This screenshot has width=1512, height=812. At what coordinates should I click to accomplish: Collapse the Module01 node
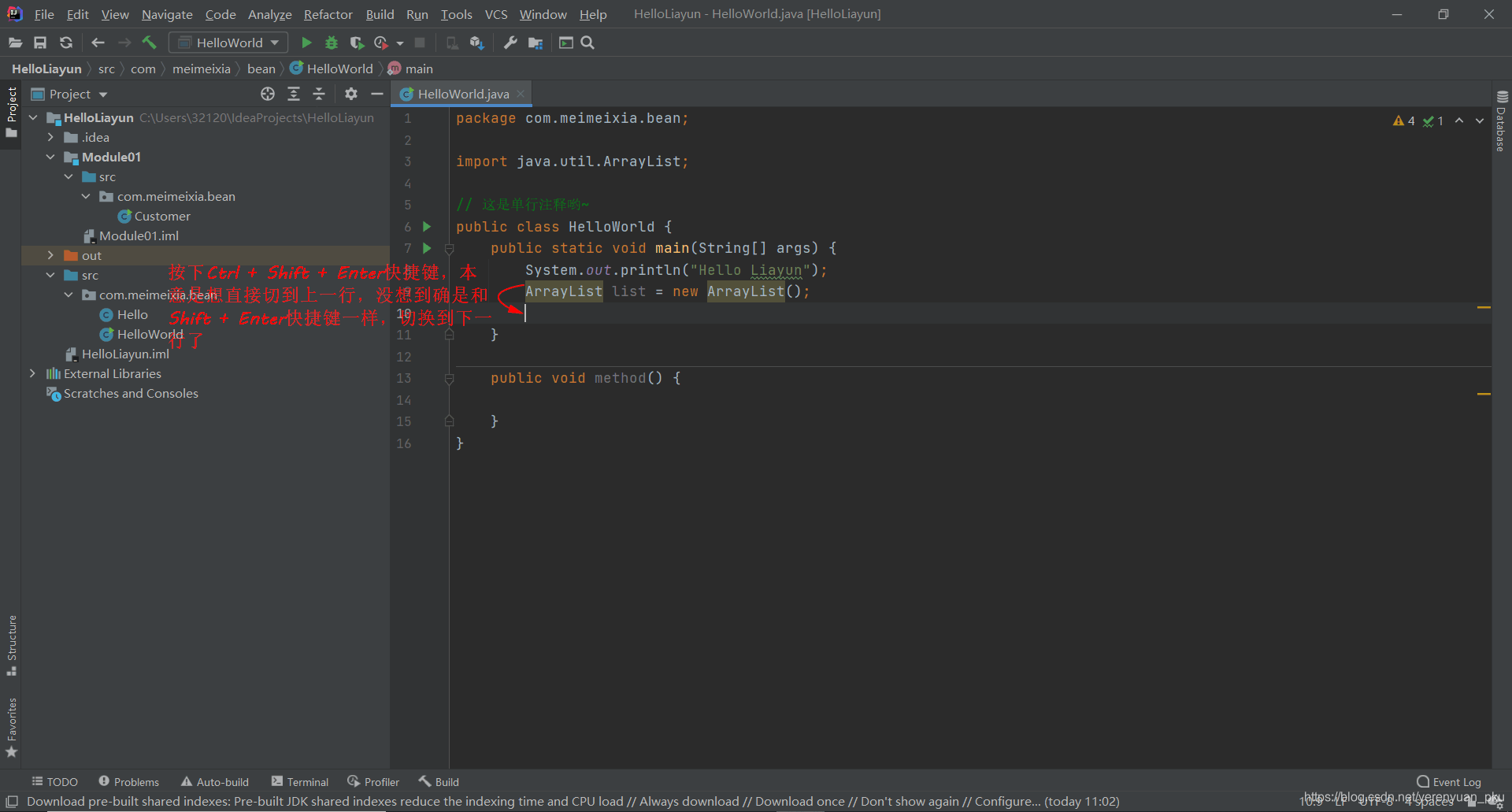coord(50,157)
